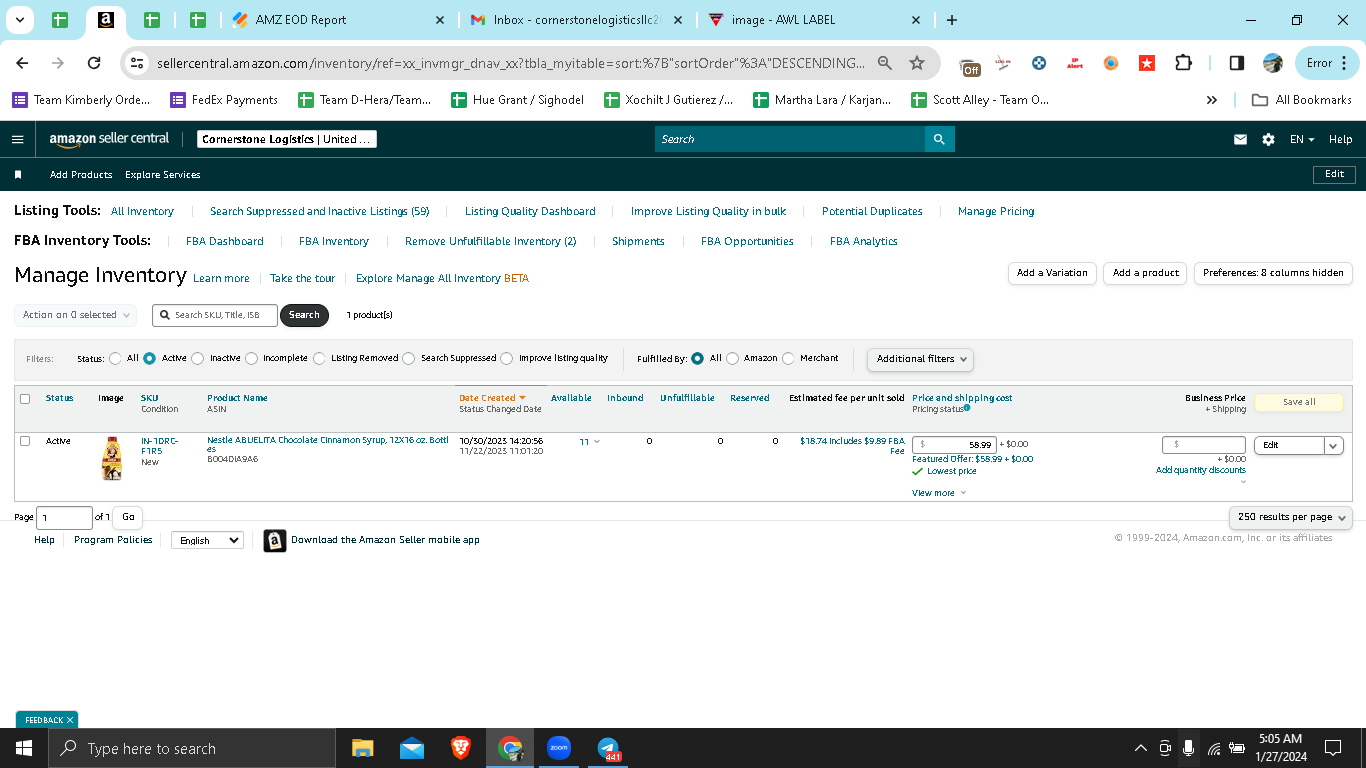This screenshot has height=768, width=1366.
Task: Open the Chrome profile avatar
Action: [x=1273, y=63]
